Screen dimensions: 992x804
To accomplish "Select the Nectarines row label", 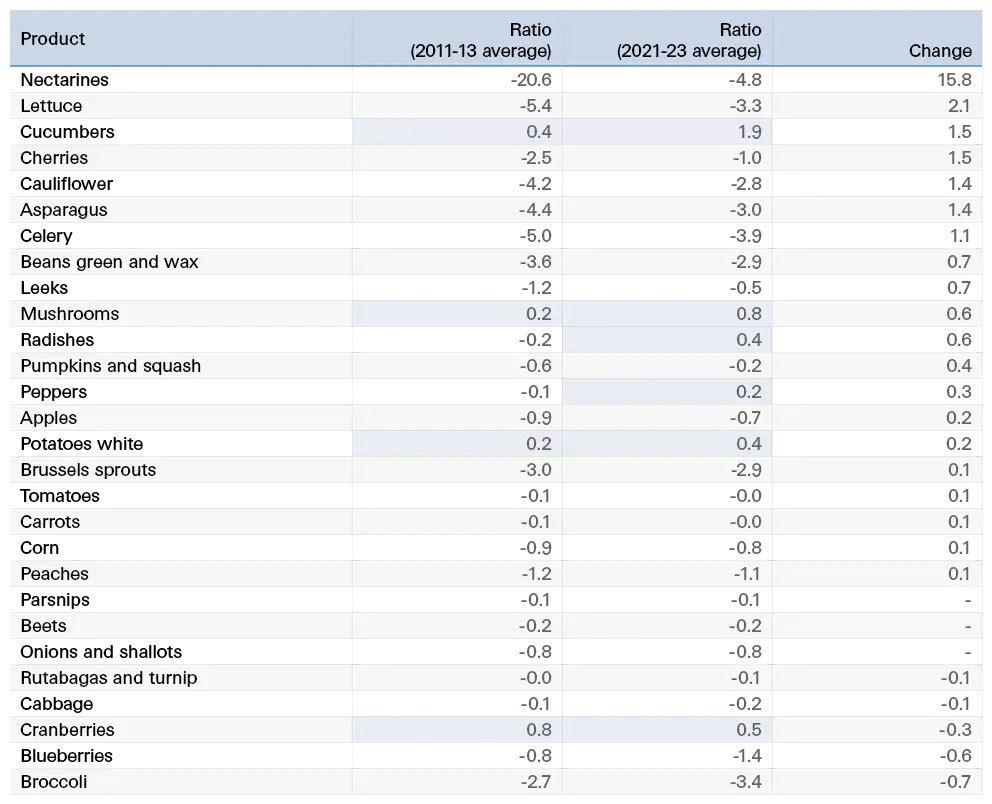I will 65,80.
